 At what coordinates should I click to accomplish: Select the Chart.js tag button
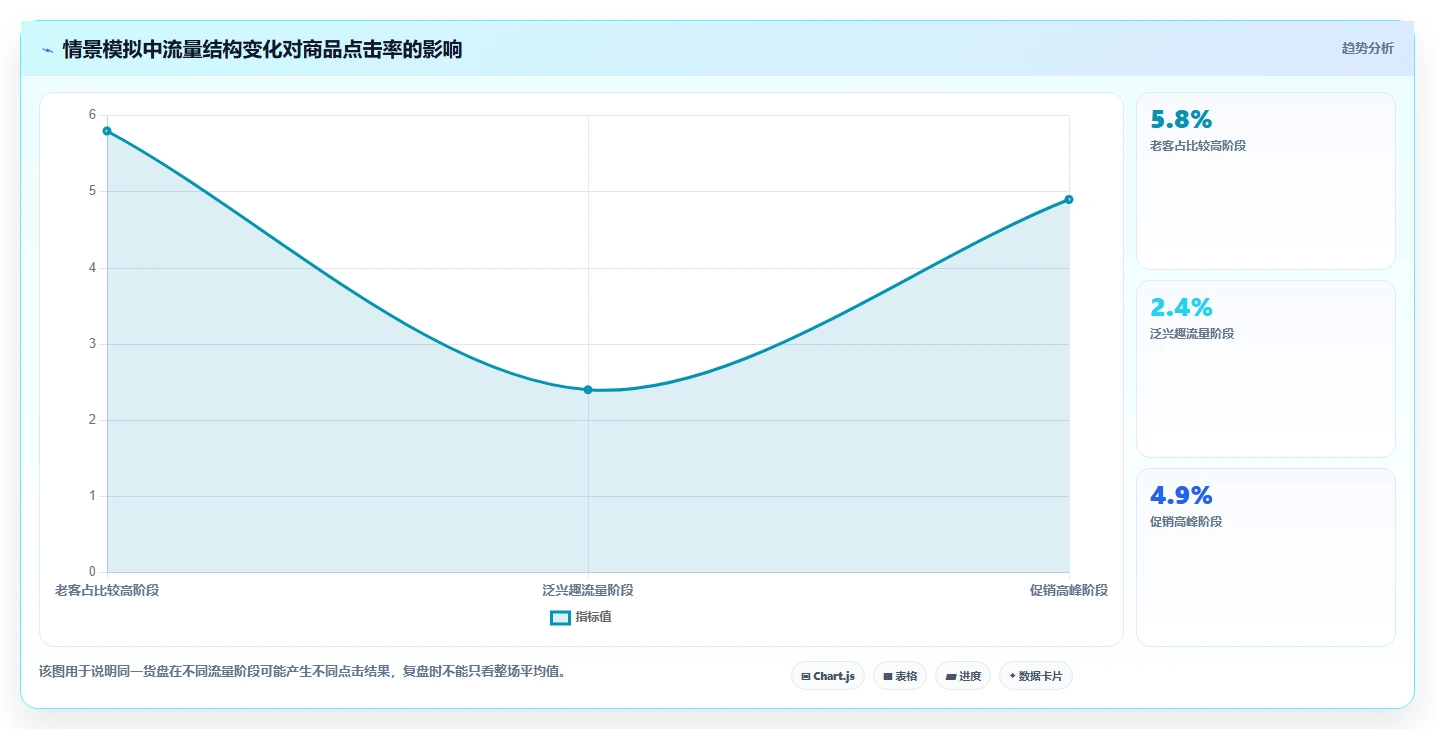pos(828,676)
